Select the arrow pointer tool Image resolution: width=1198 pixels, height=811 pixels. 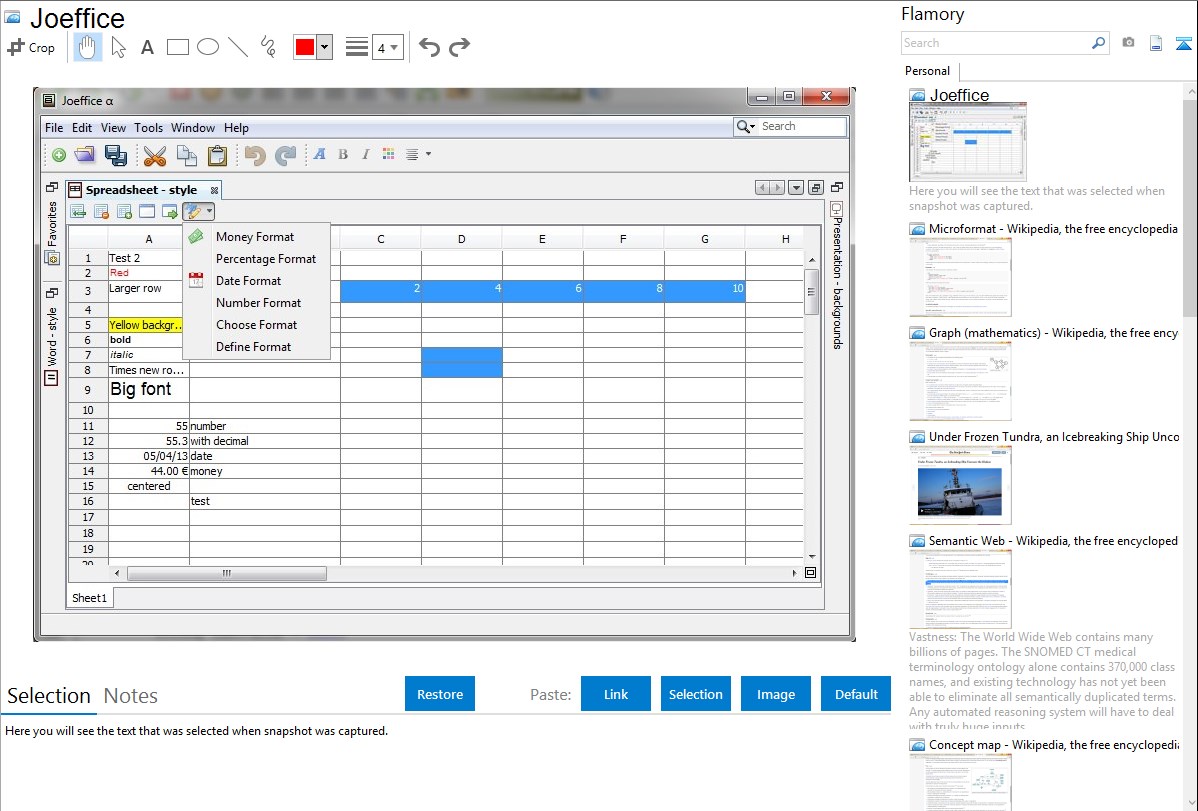pyautogui.click(x=118, y=47)
